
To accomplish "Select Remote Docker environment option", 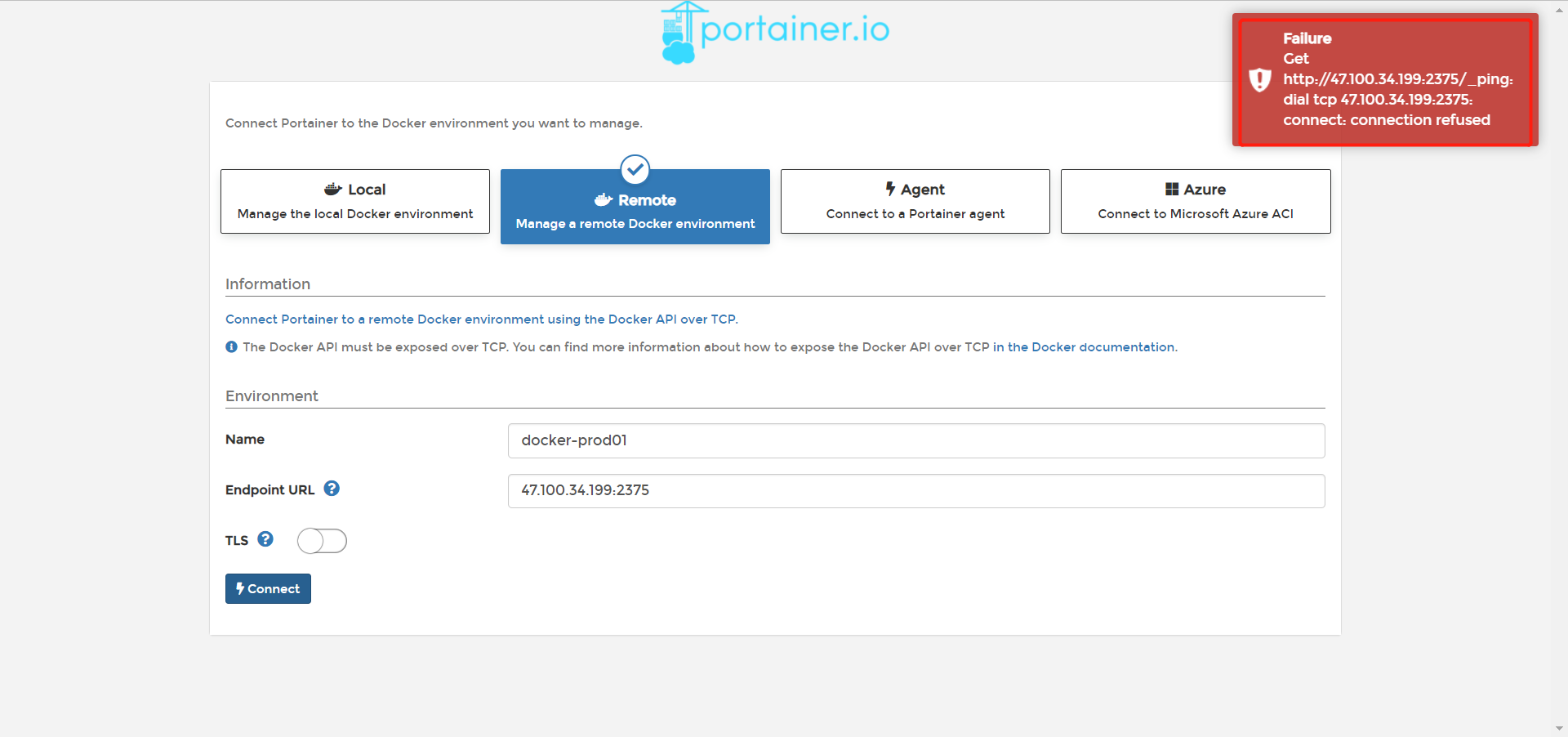I will coord(635,207).
